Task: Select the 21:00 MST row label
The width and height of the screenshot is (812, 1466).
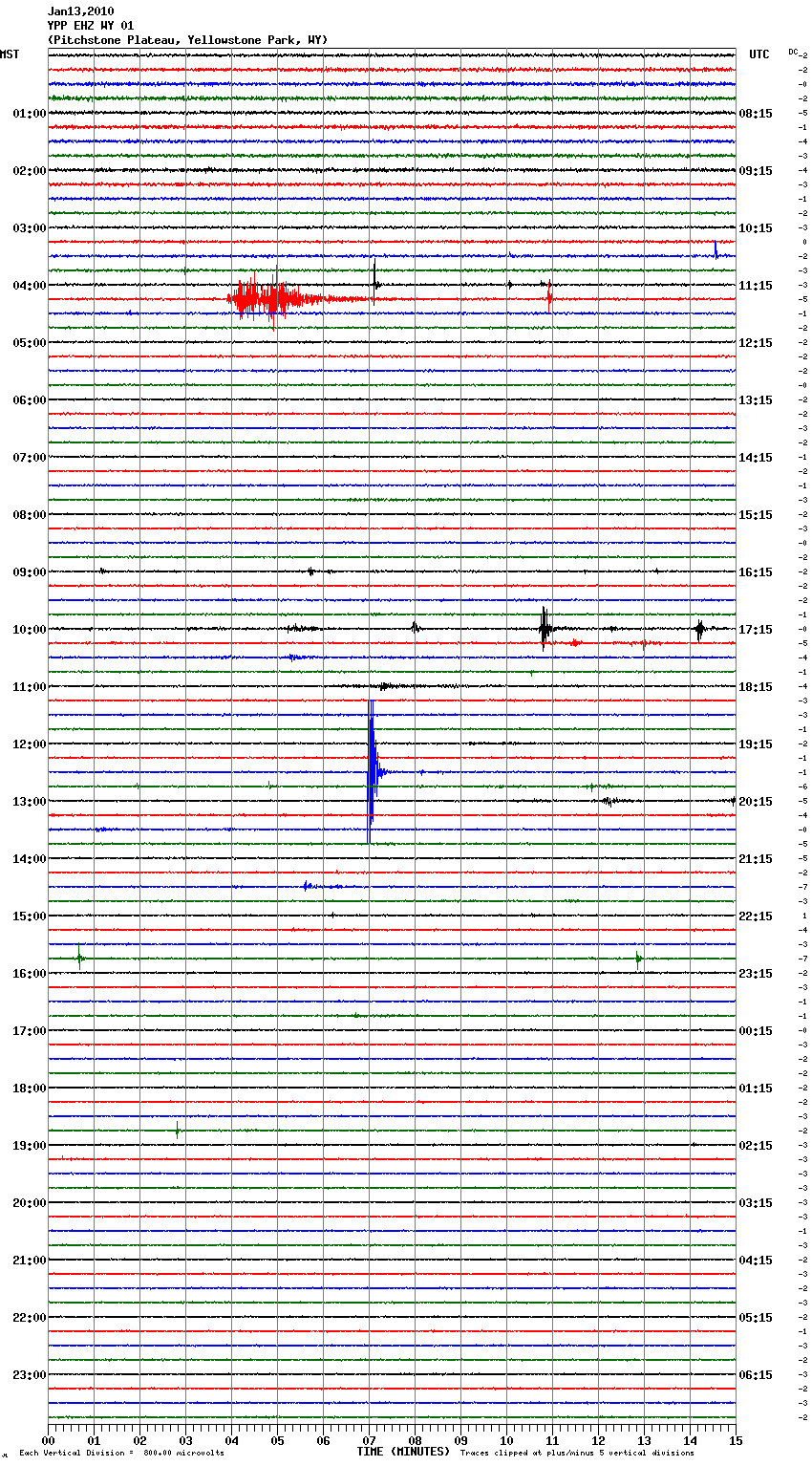Action: pos(29,1261)
